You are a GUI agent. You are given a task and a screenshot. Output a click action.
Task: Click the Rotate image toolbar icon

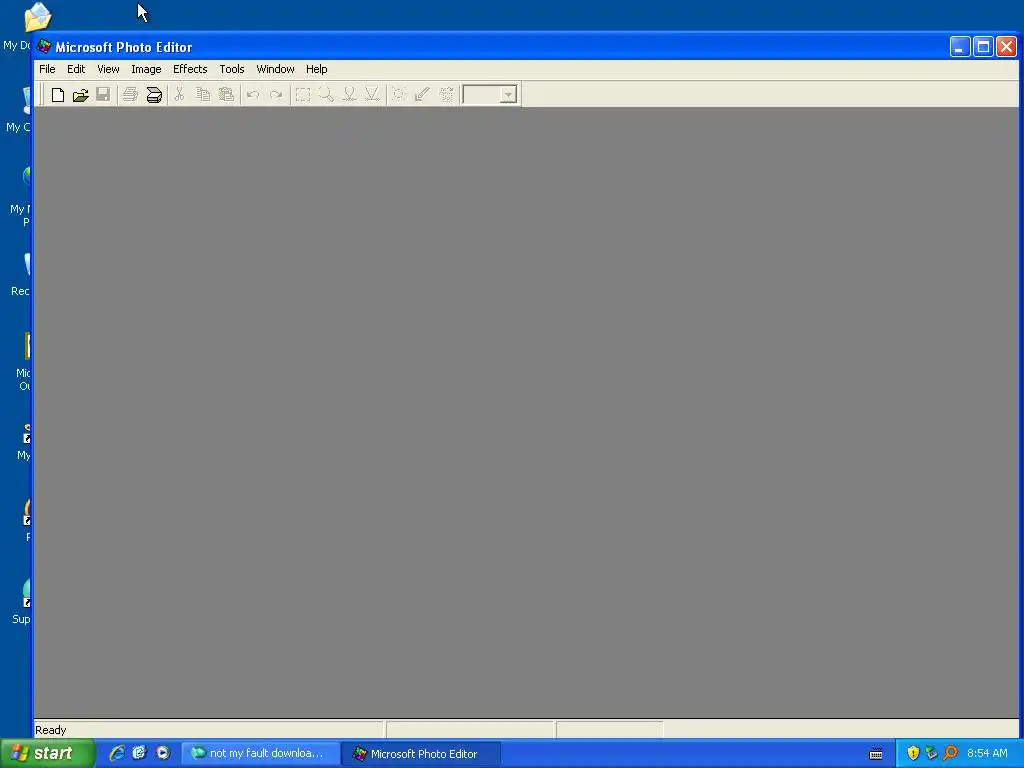[446, 95]
